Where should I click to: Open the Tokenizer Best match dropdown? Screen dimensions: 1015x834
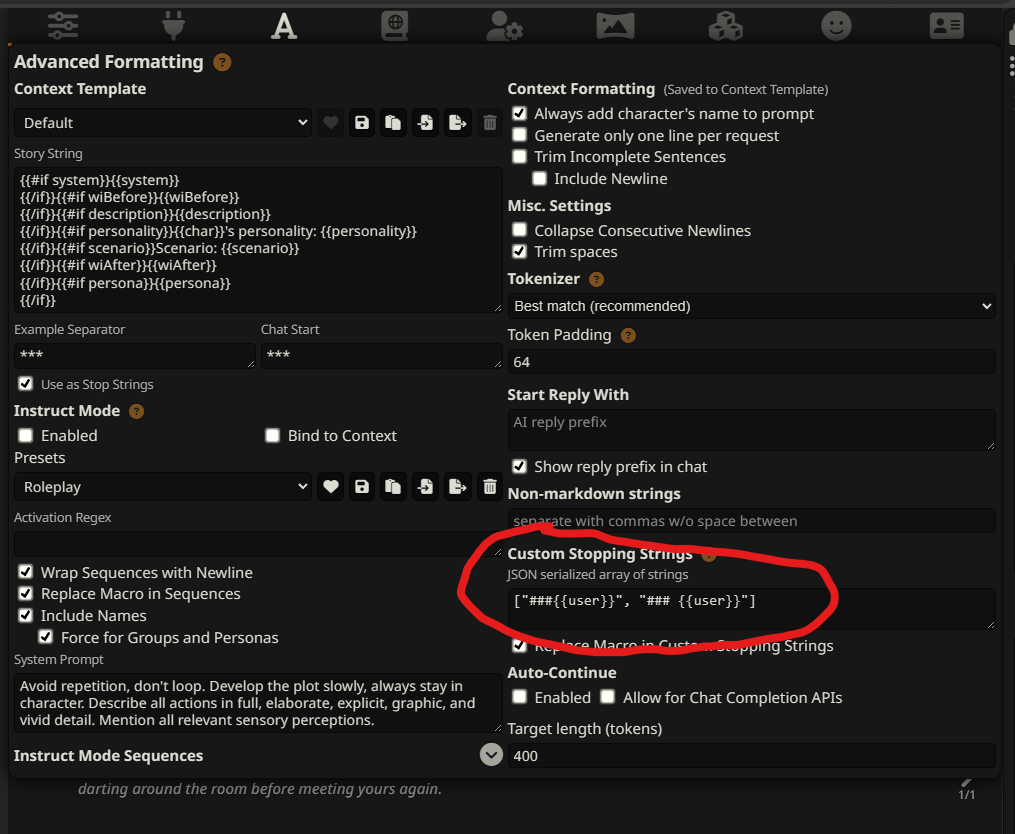coord(751,306)
